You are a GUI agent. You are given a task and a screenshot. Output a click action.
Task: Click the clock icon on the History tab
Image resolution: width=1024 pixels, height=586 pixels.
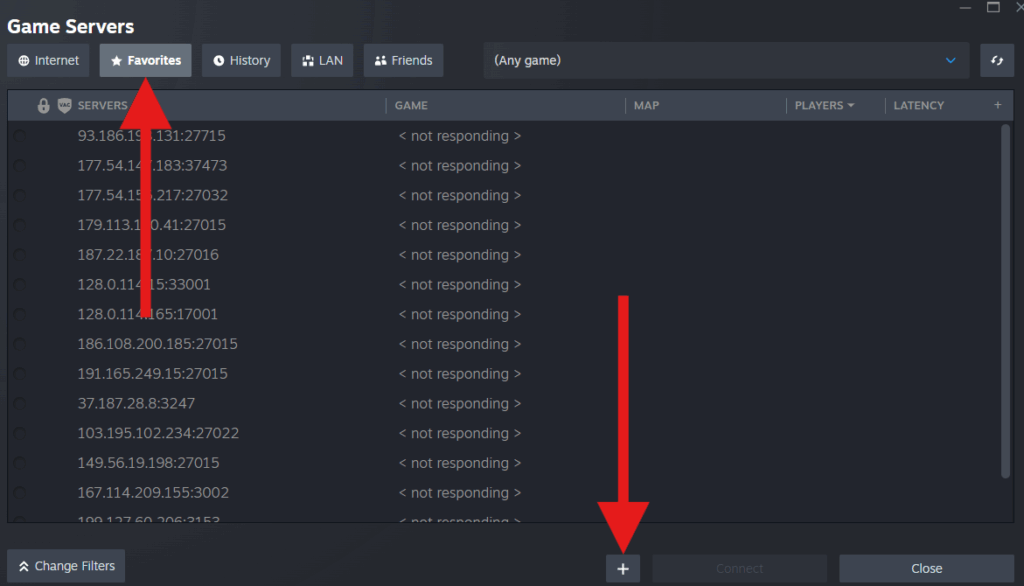point(218,60)
